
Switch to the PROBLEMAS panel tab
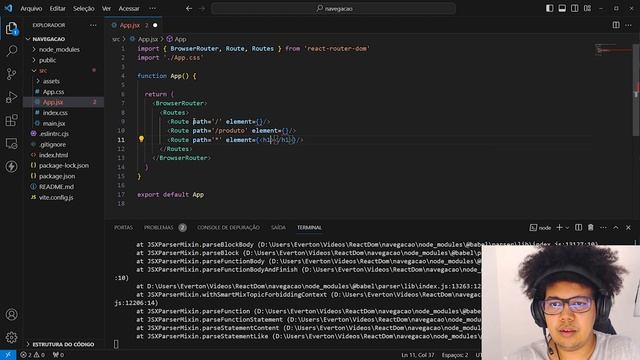tap(165, 227)
